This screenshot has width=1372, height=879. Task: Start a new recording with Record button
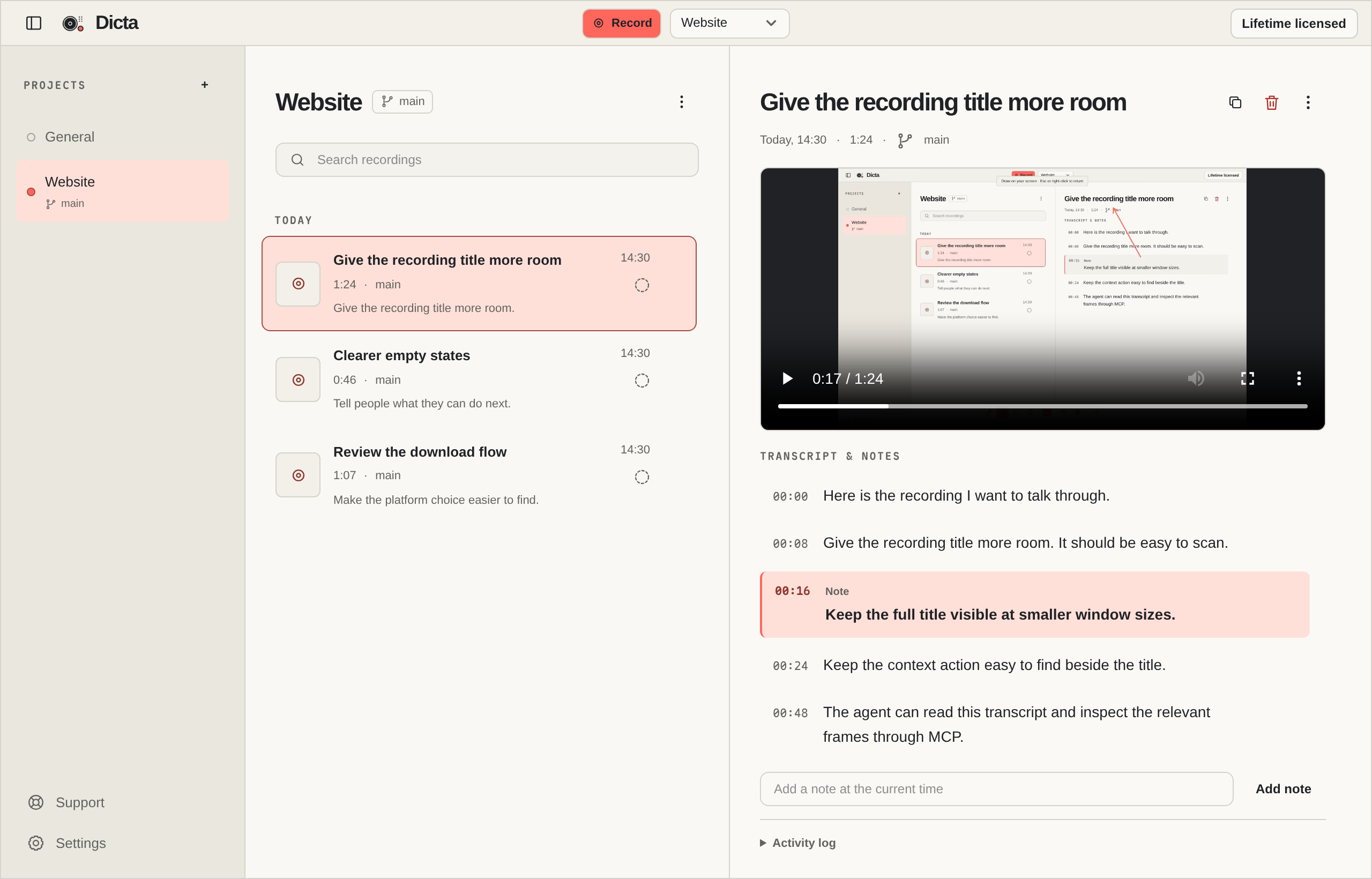point(622,23)
